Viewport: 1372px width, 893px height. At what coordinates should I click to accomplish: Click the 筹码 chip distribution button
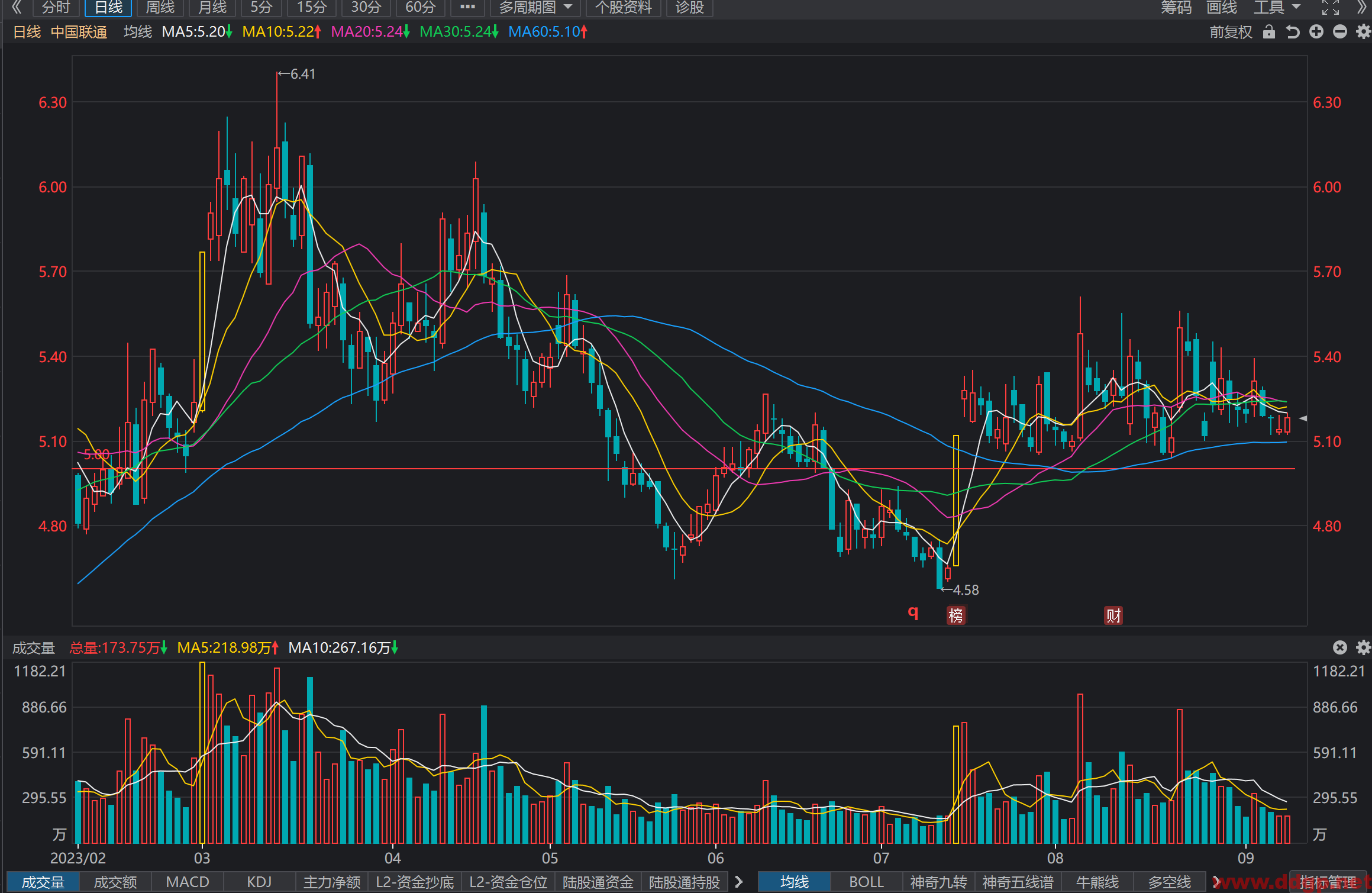point(1176,7)
